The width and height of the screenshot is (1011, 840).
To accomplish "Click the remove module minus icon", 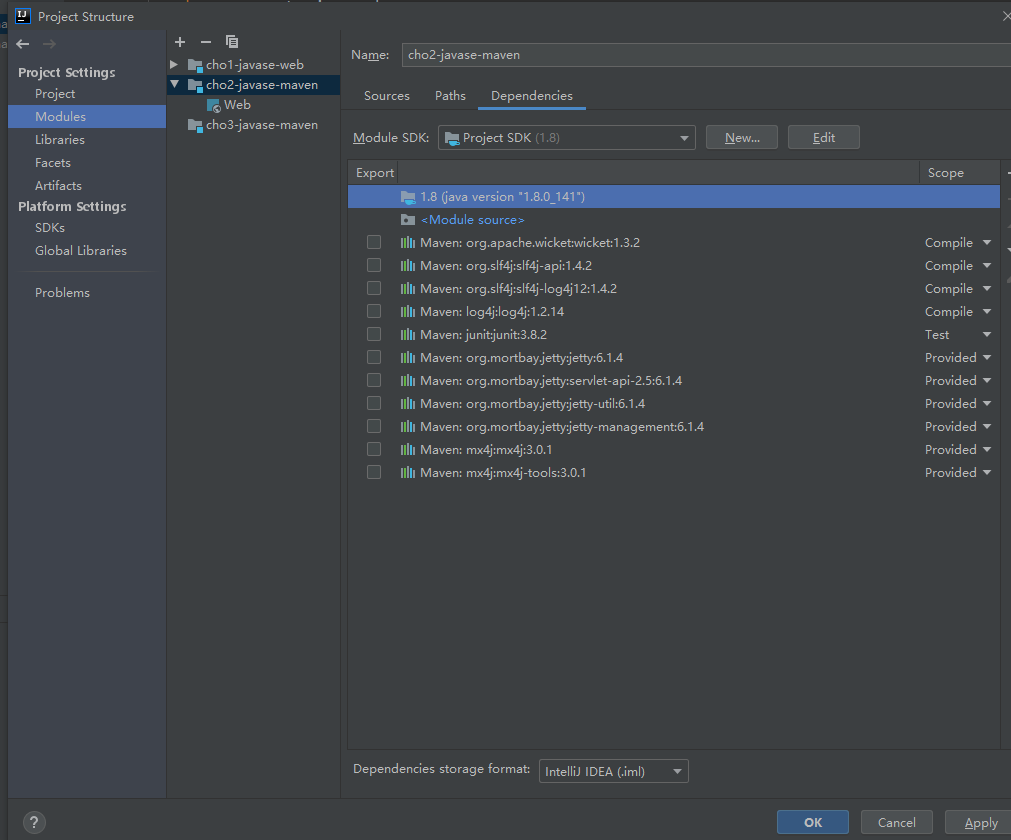I will pyautogui.click(x=206, y=42).
